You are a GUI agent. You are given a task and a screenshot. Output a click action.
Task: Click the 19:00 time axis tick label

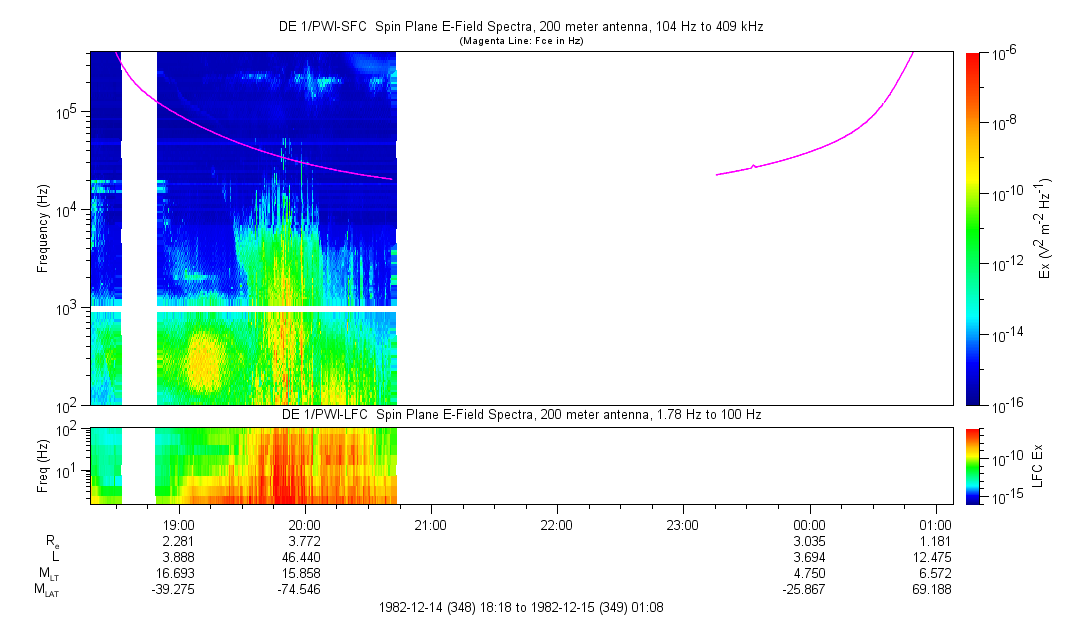[178, 524]
